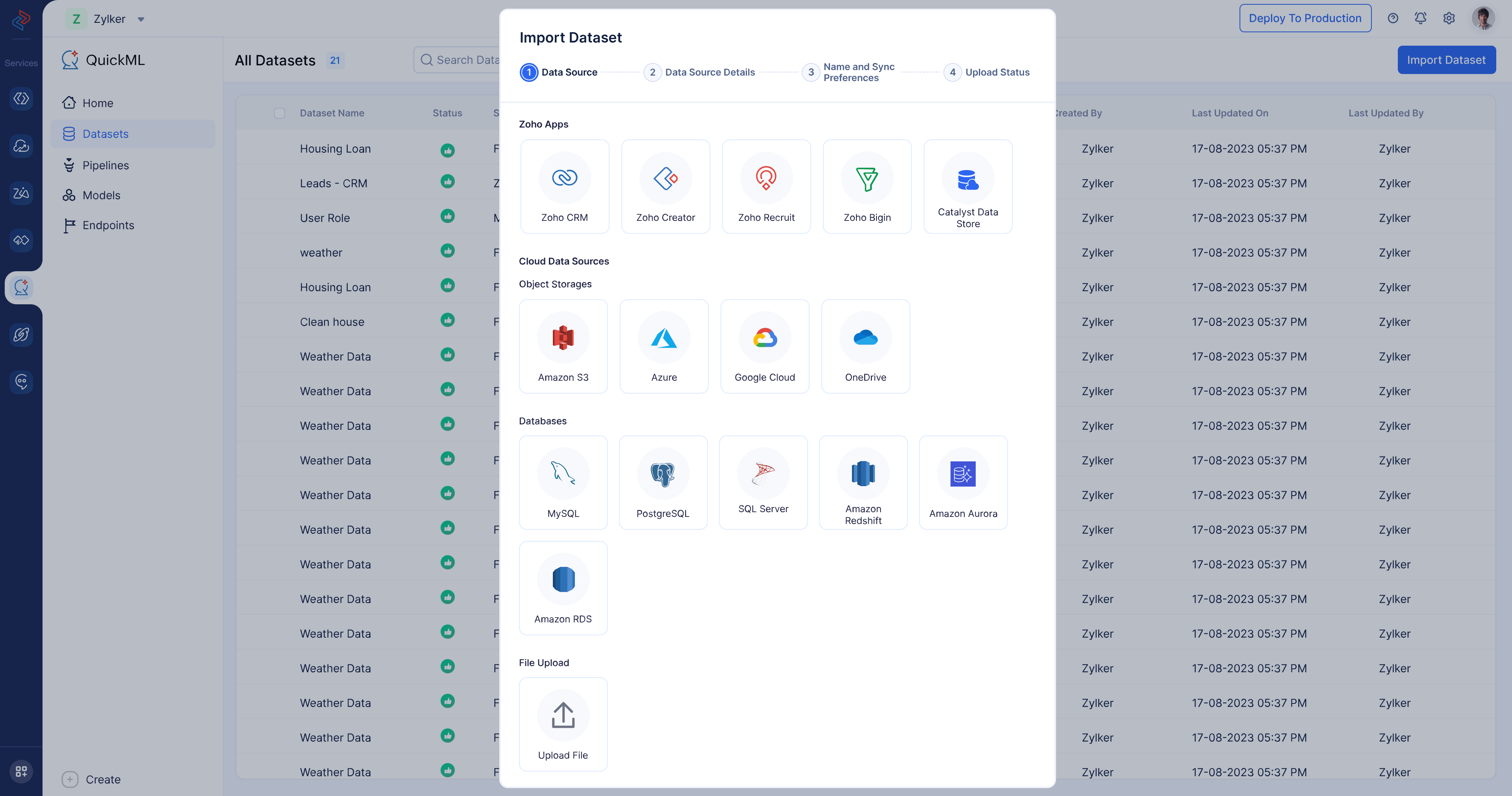Open the smiley chat service icon in rail

pyautogui.click(x=21, y=381)
